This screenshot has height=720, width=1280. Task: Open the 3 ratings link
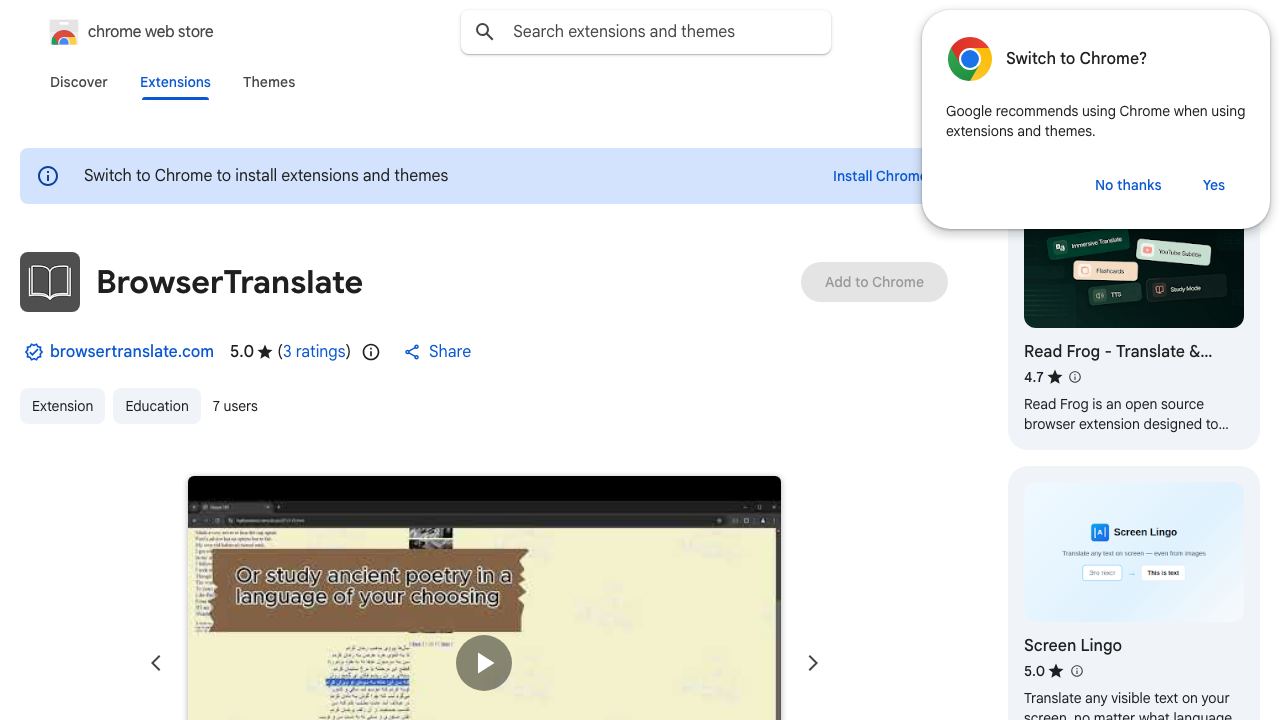pos(314,352)
